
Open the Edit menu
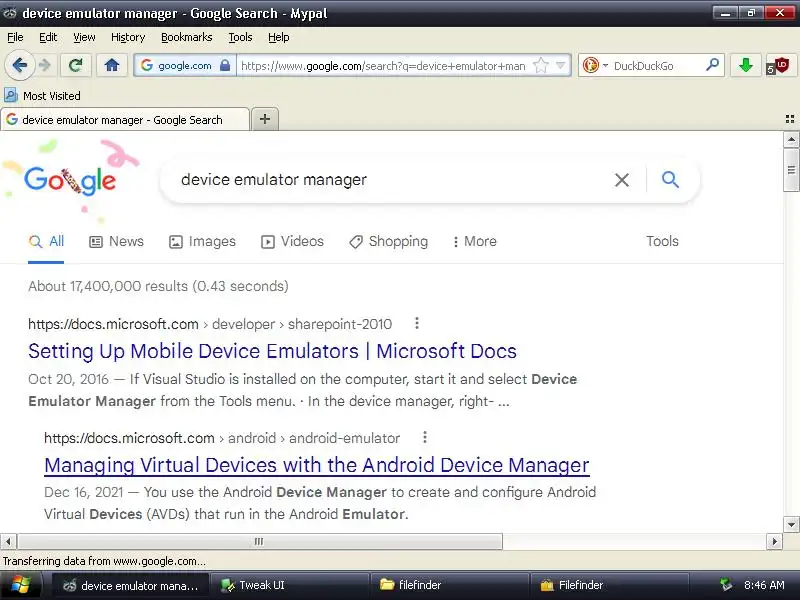(48, 37)
